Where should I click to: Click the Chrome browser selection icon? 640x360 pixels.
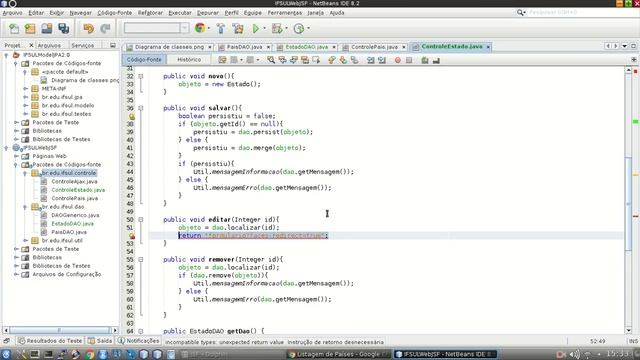coord(200,28)
